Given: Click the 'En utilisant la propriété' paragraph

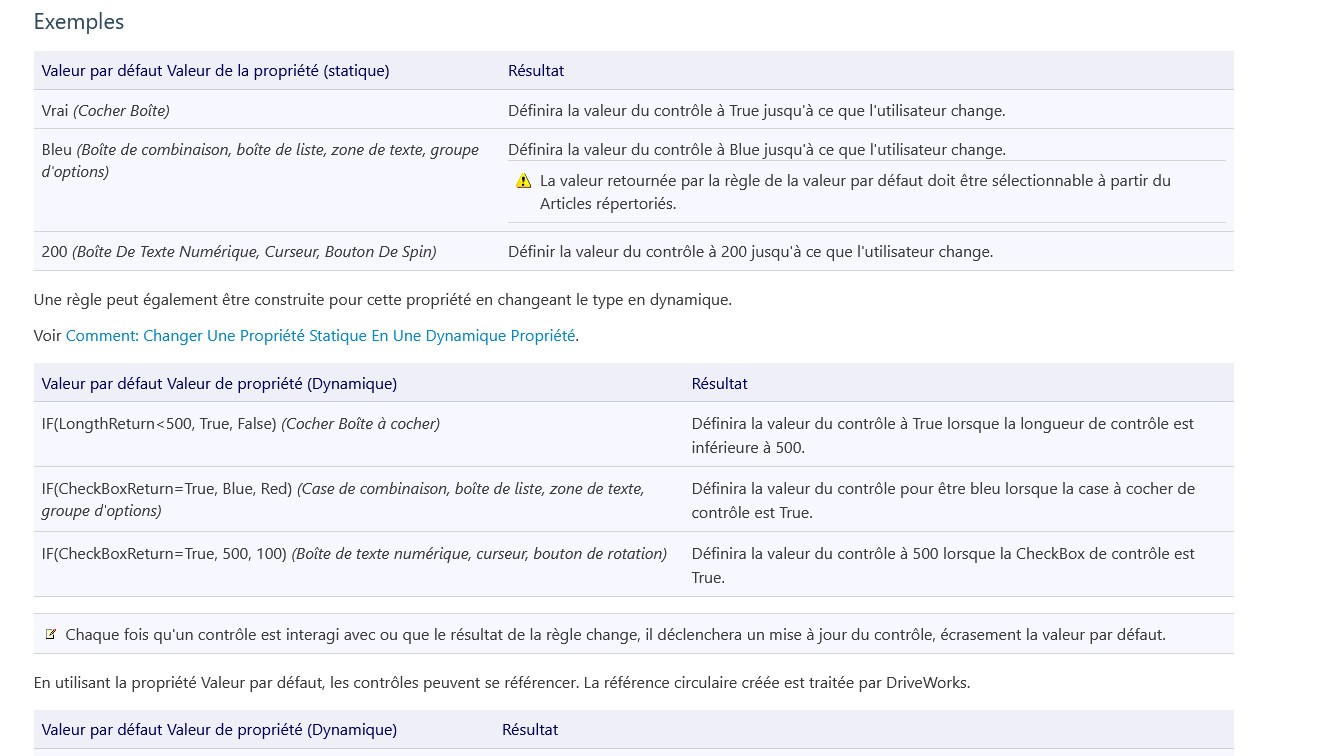Looking at the screenshot, I should (501, 683).
